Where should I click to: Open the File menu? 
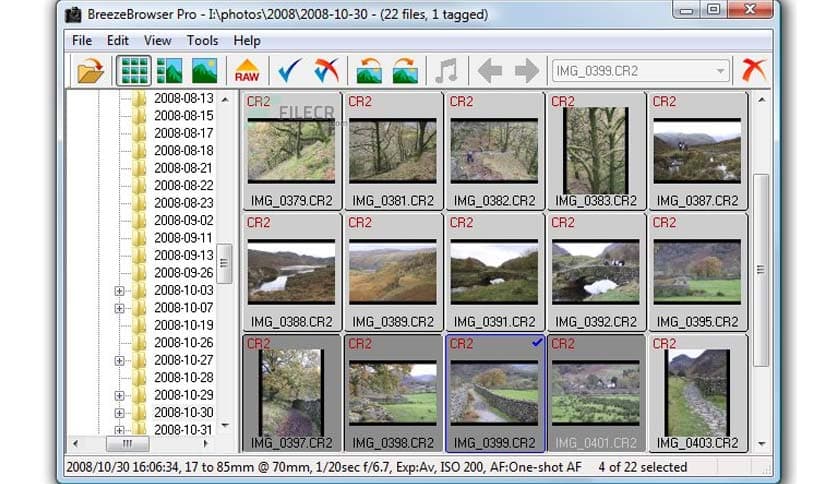coord(82,41)
